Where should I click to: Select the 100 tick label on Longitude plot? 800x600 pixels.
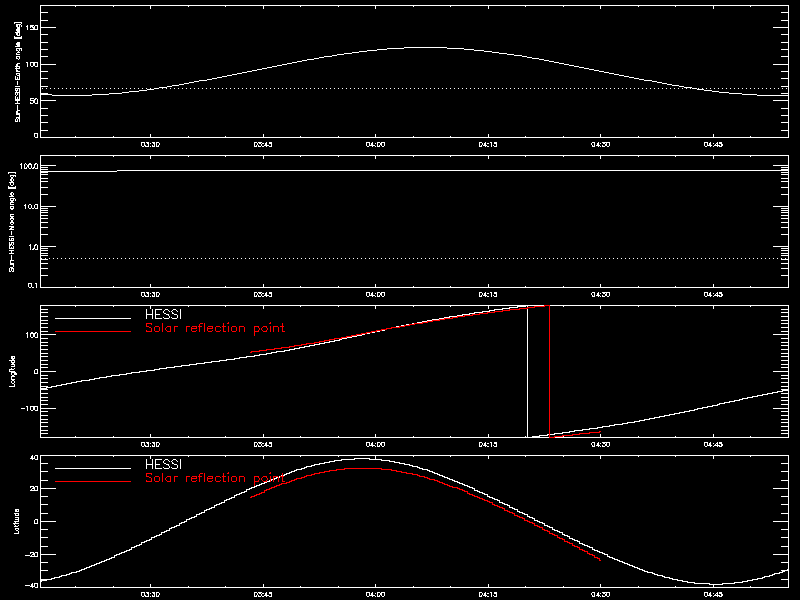pos(32,335)
